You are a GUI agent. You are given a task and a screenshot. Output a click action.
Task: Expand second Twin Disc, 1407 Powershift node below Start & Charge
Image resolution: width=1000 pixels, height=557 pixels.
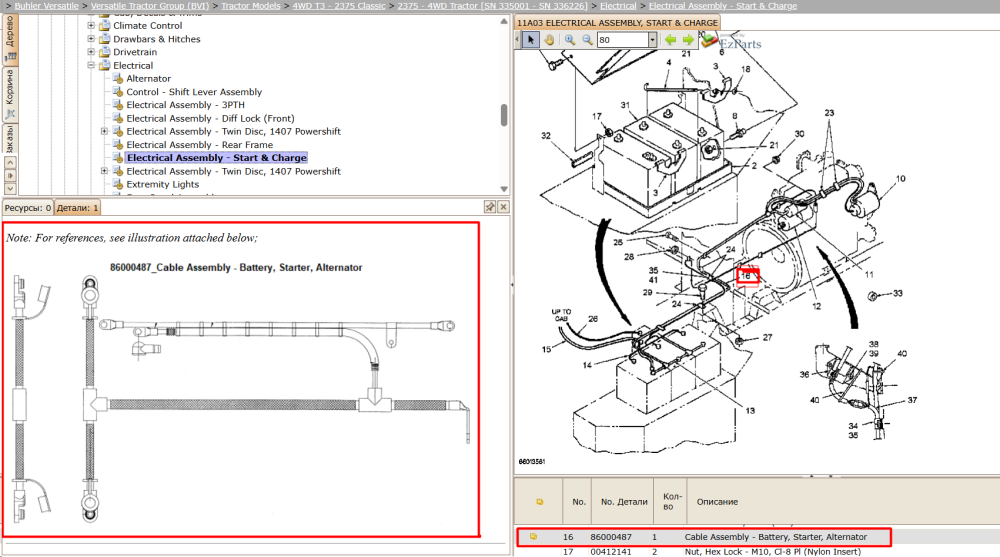[x=105, y=171]
